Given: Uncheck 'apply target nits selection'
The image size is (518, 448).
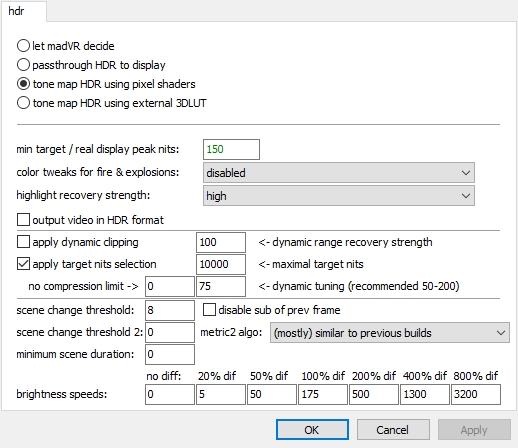Looking at the screenshot, I should (23, 264).
